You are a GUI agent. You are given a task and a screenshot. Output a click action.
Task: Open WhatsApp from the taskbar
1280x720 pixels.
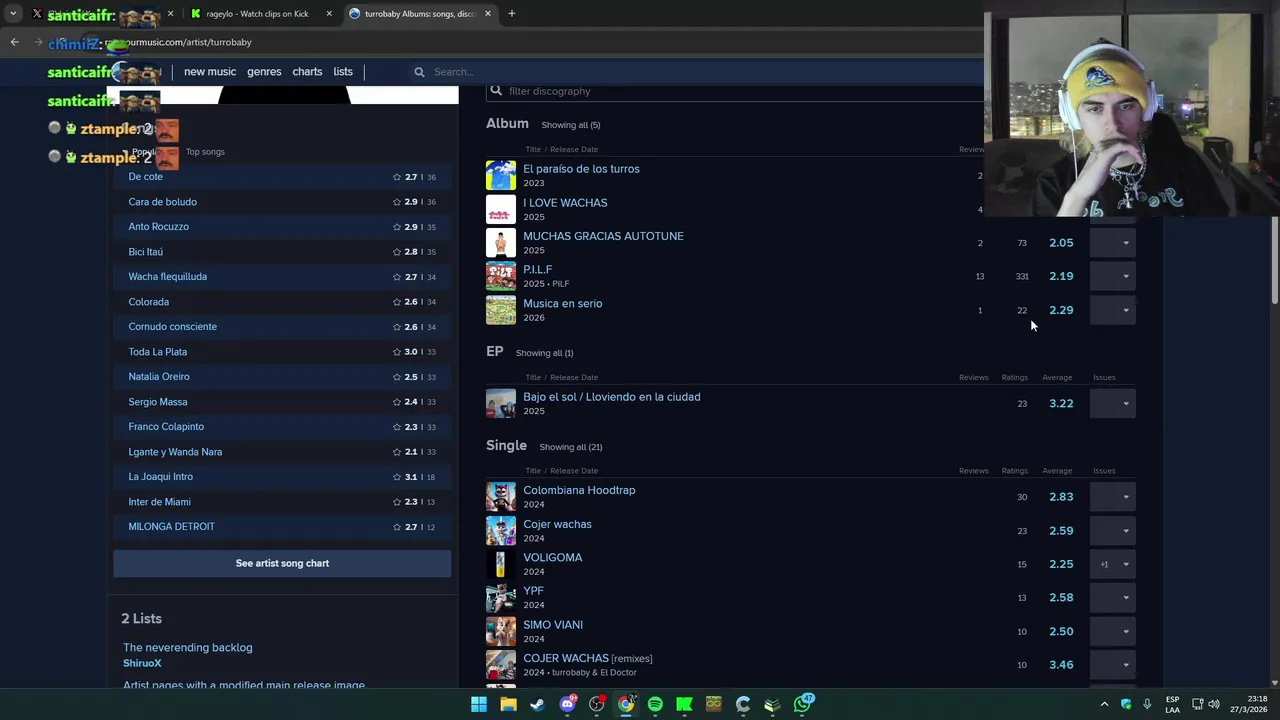pos(802,704)
